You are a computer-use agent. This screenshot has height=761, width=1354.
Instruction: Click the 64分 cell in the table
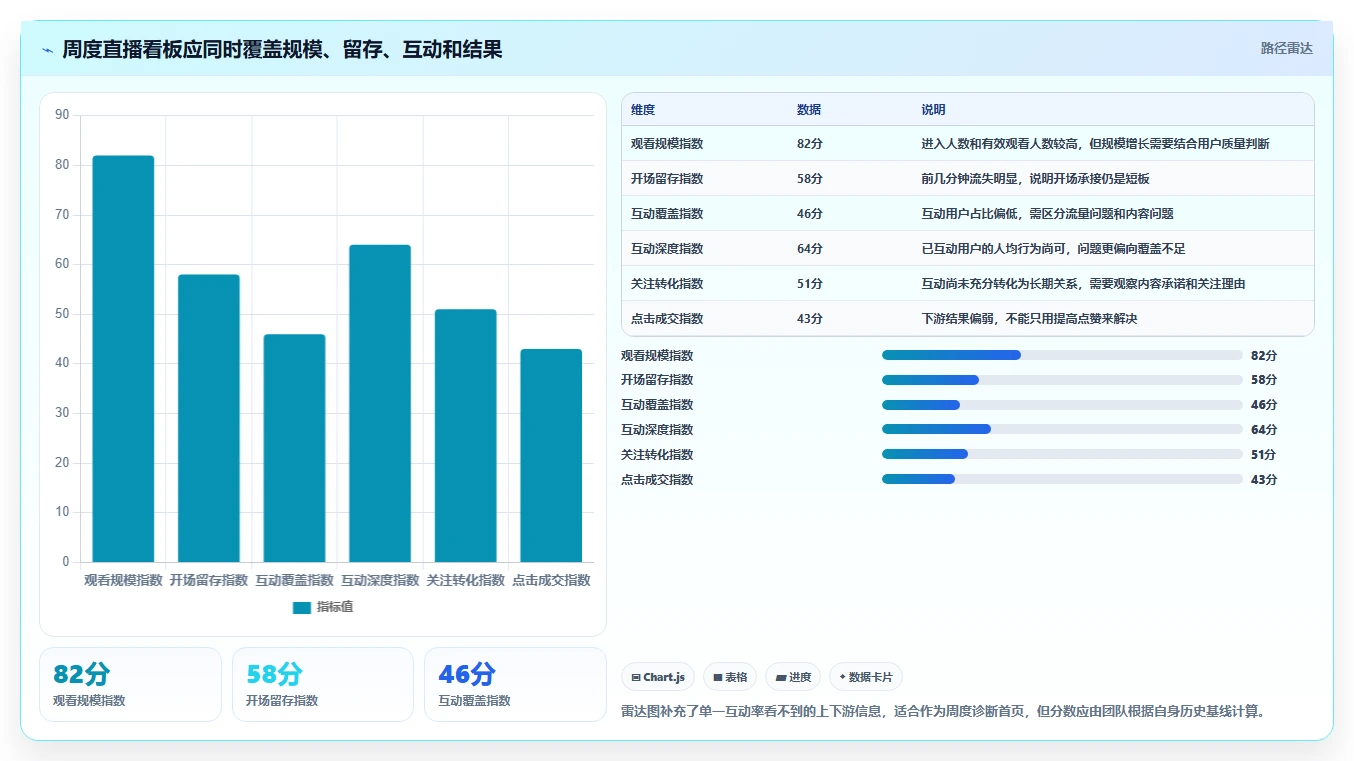pyautogui.click(x=810, y=249)
